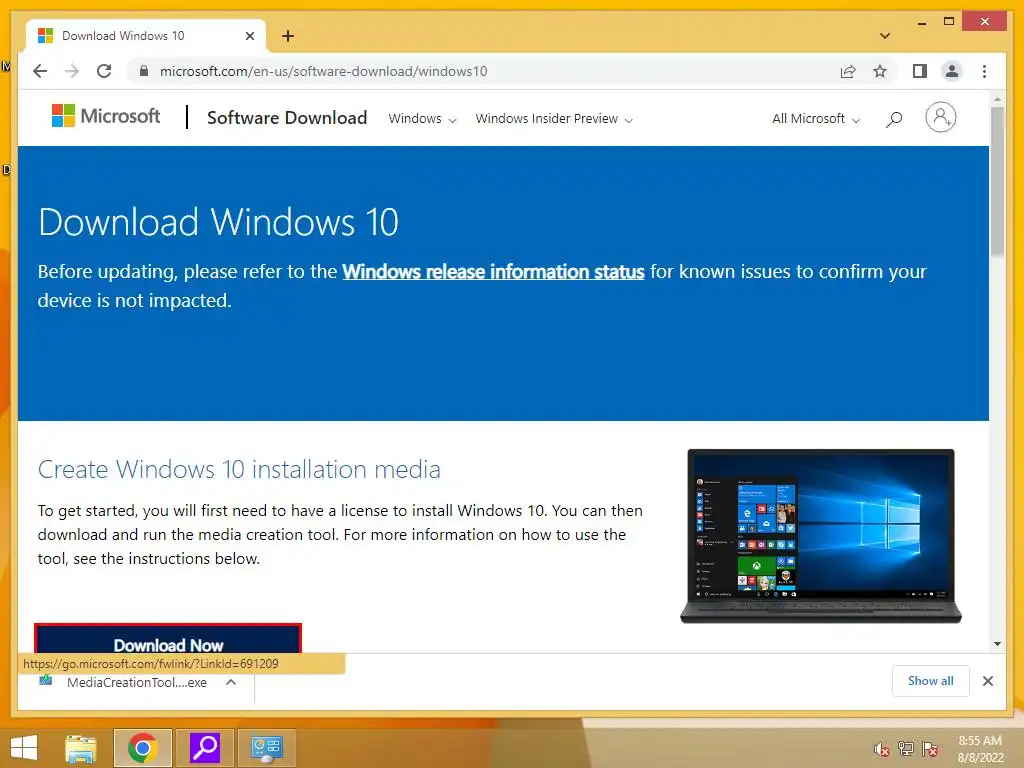Click the Download Now button
This screenshot has height=768, width=1024.
coord(168,639)
